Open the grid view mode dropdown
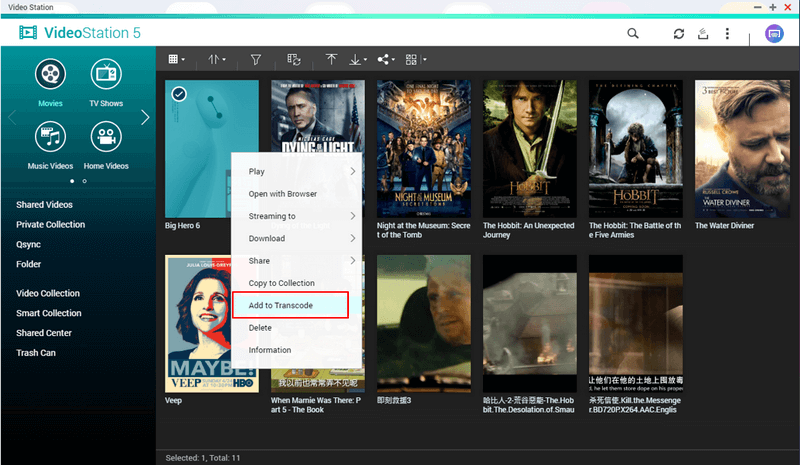Screen dimensions: 800x465 pyautogui.click(x=176, y=60)
